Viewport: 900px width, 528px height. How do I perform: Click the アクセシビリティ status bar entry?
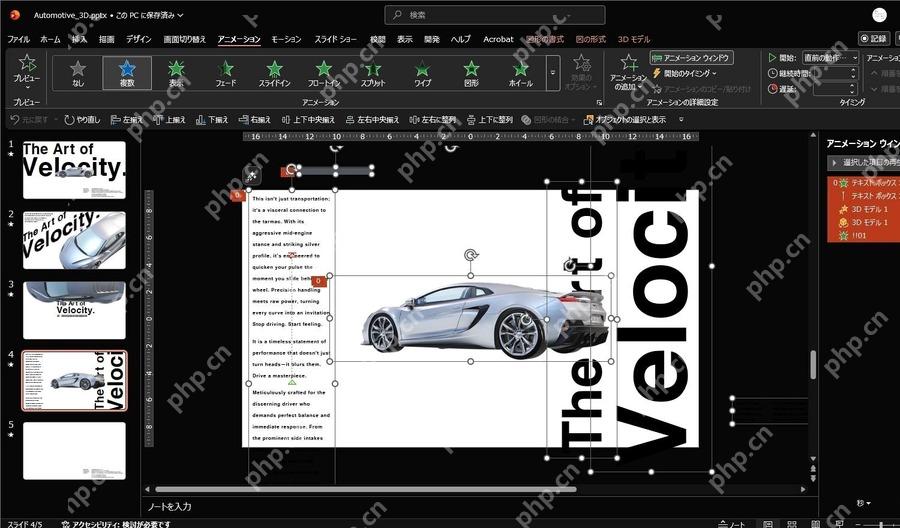pyautogui.click(x=116, y=524)
